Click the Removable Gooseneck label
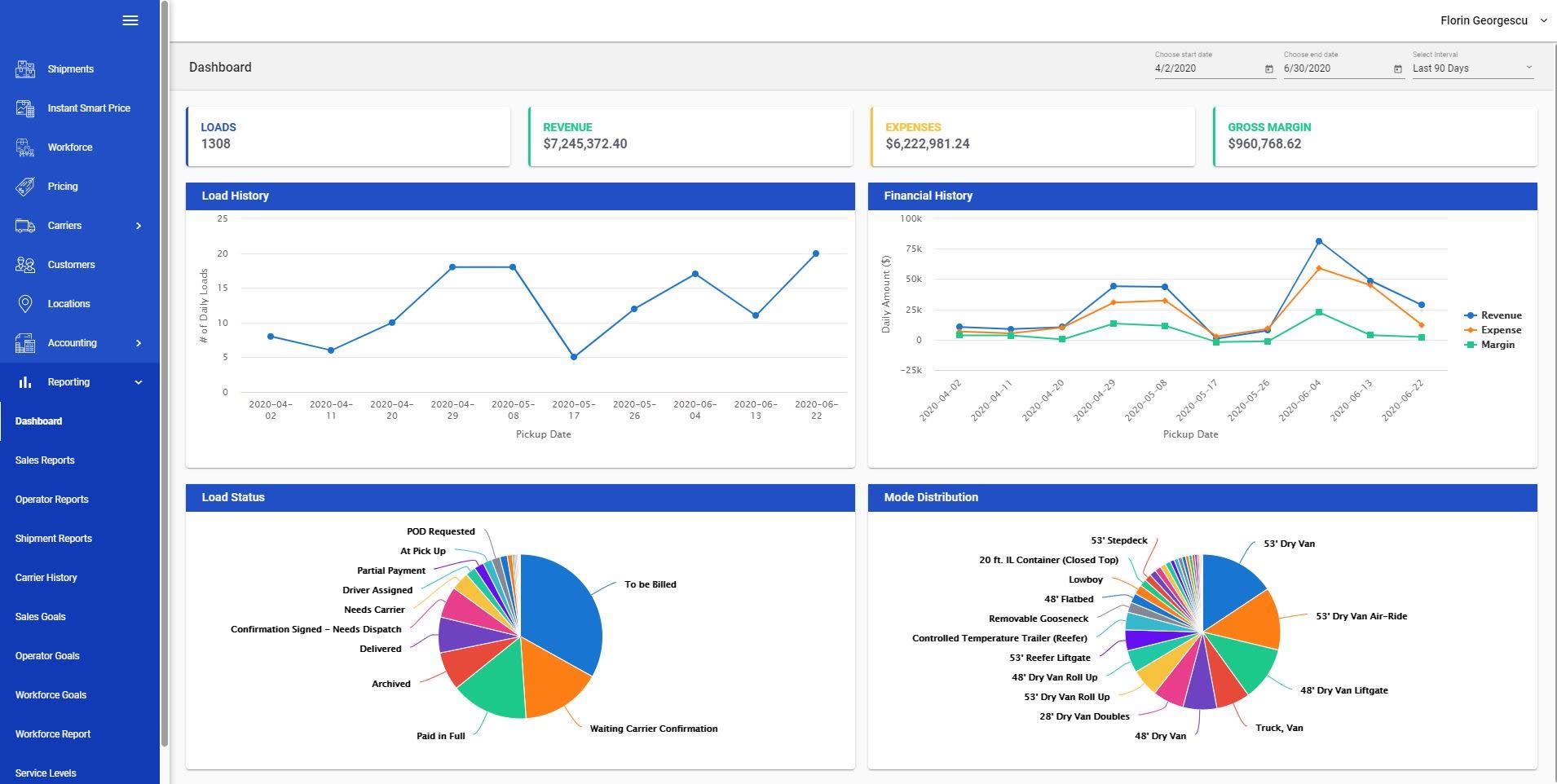The width and height of the screenshot is (1557, 784). point(1039,619)
